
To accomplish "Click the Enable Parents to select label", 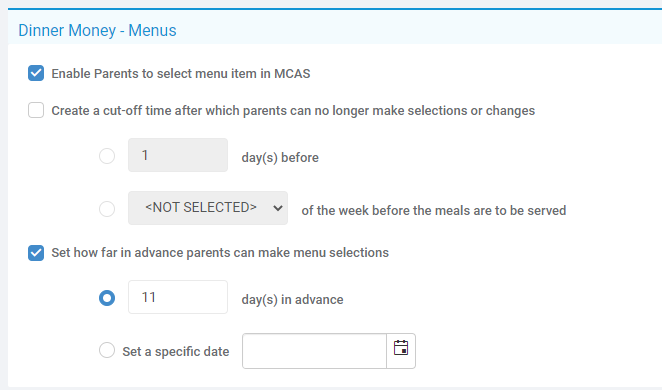I will pyautogui.click(x=181, y=74).
